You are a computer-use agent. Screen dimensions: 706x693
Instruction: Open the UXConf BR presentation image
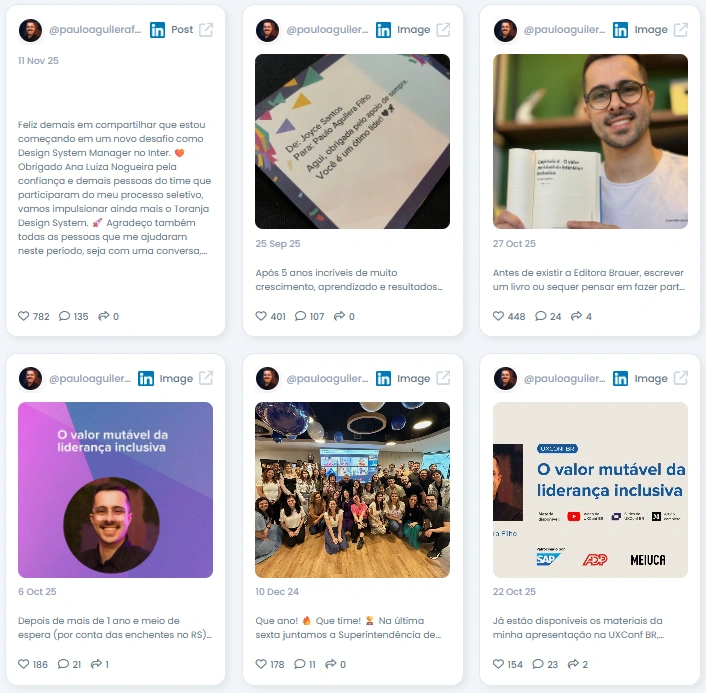[x=590, y=490]
